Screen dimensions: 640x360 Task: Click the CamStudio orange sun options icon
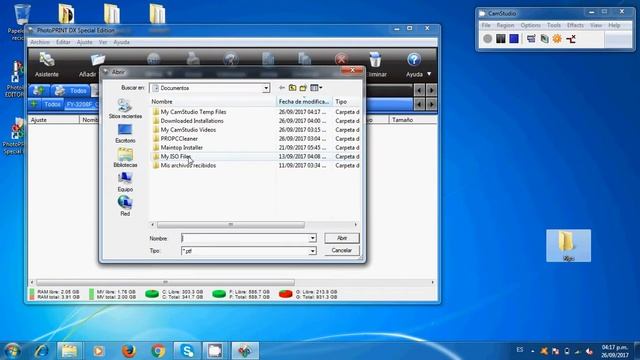pos(557,39)
